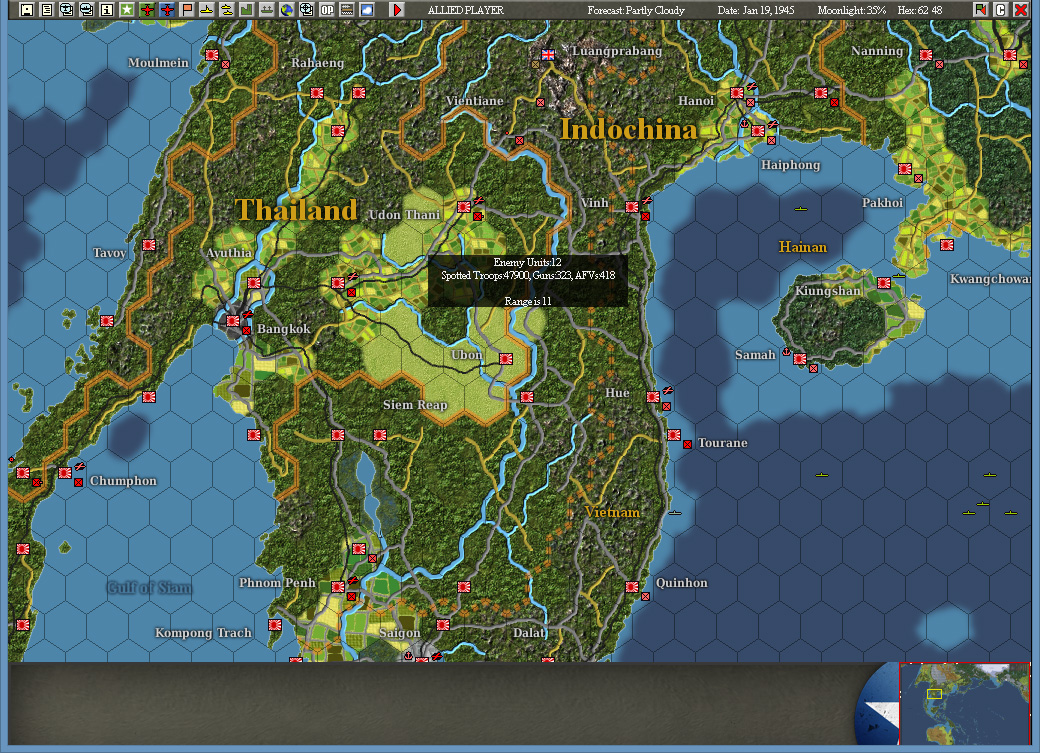1040x753 pixels.
Task: Select the red plane on green background icon
Action: pyautogui.click(x=147, y=10)
